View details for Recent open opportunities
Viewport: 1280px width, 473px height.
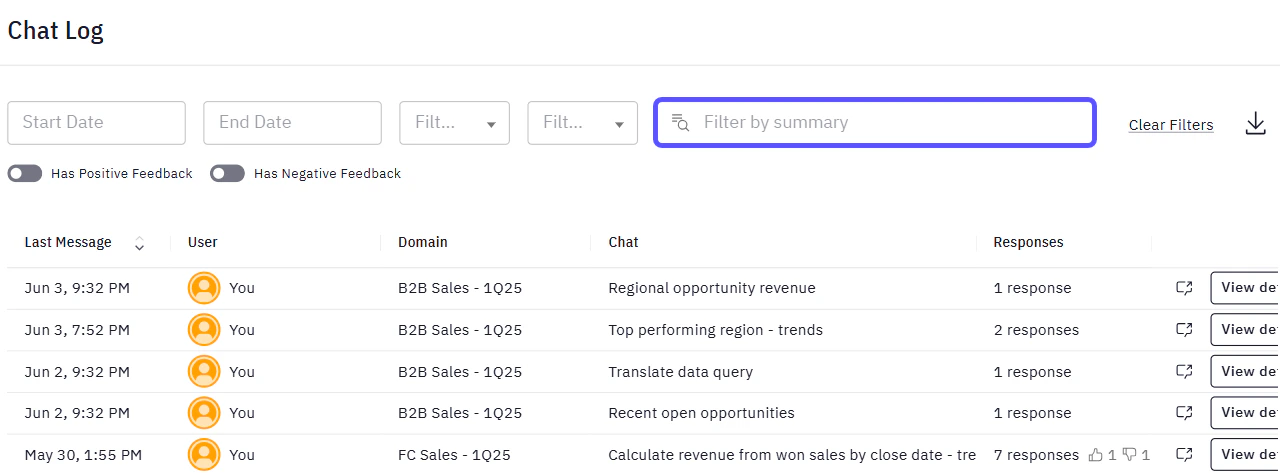tap(1245, 412)
